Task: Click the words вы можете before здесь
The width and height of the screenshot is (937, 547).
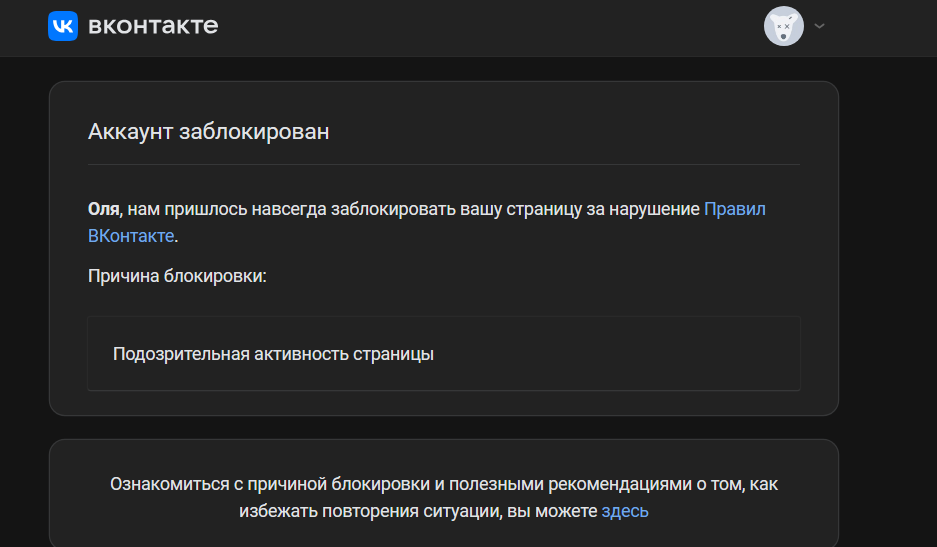Action: coord(552,511)
